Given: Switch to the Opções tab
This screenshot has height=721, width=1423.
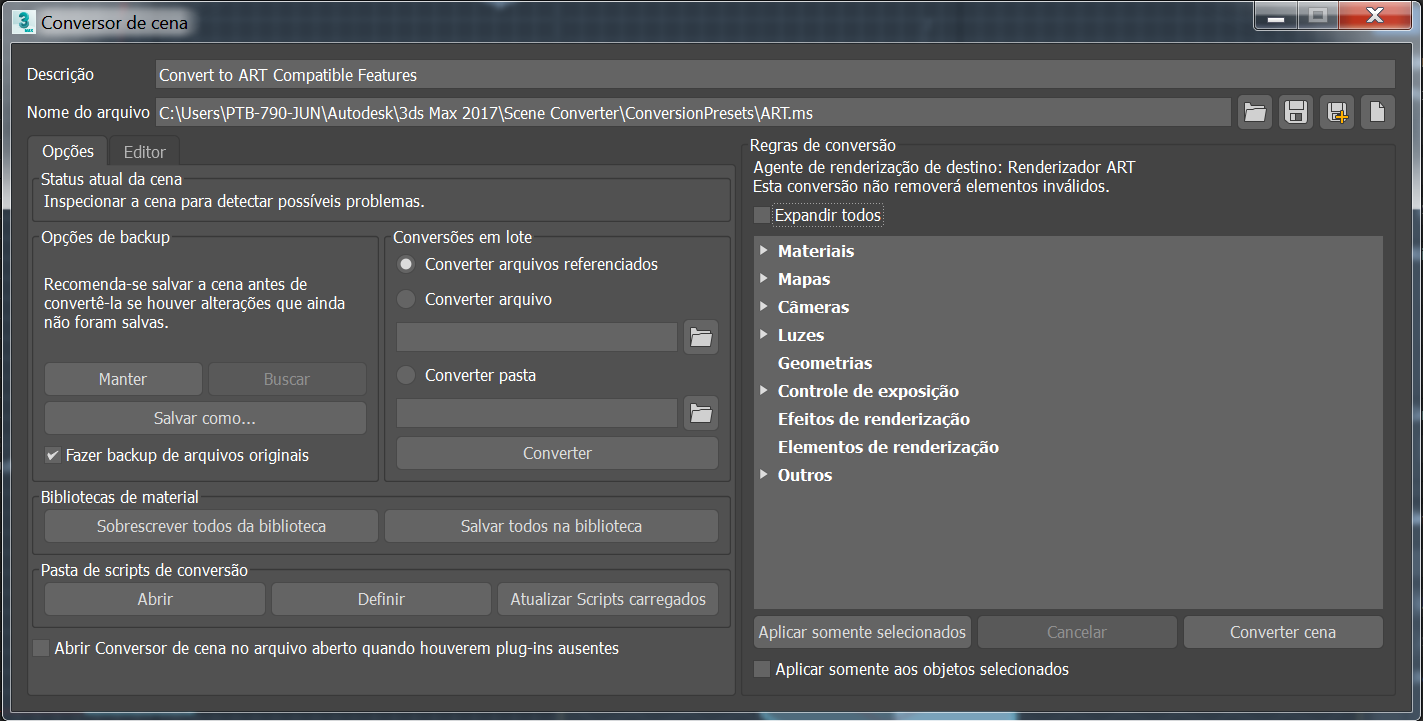Looking at the screenshot, I should pos(68,151).
